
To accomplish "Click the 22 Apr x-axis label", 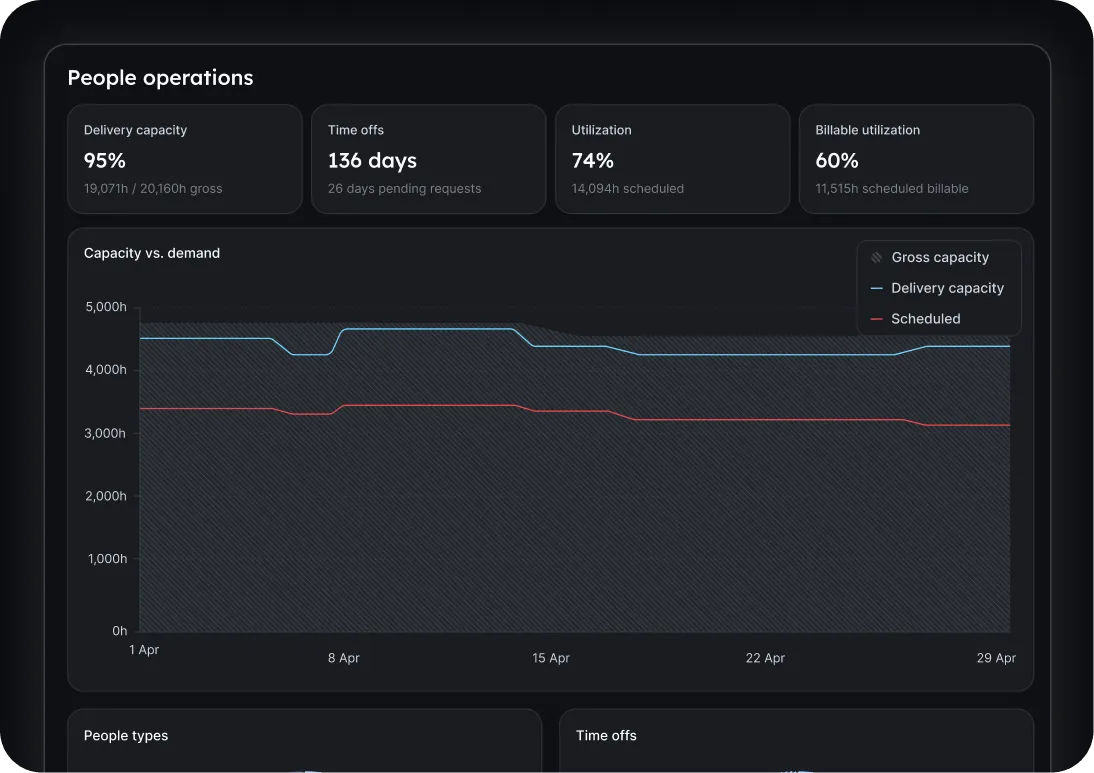I will [765, 658].
